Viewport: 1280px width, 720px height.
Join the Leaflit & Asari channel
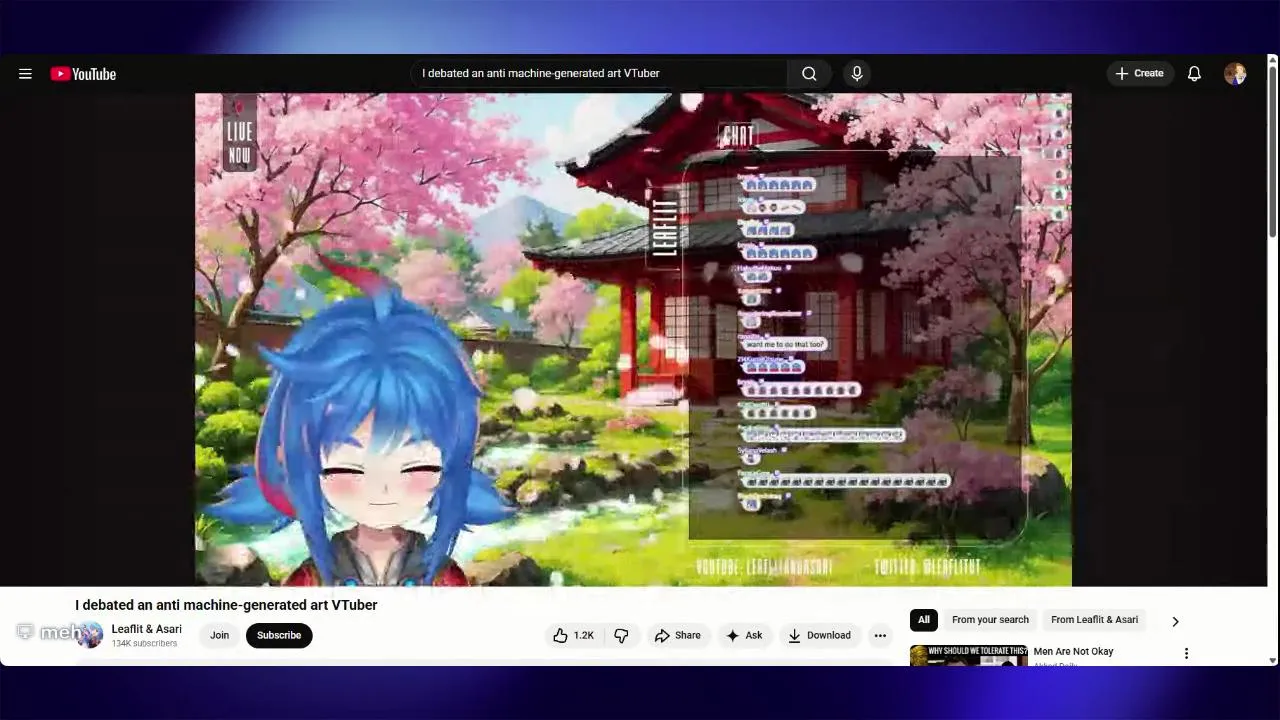219,635
